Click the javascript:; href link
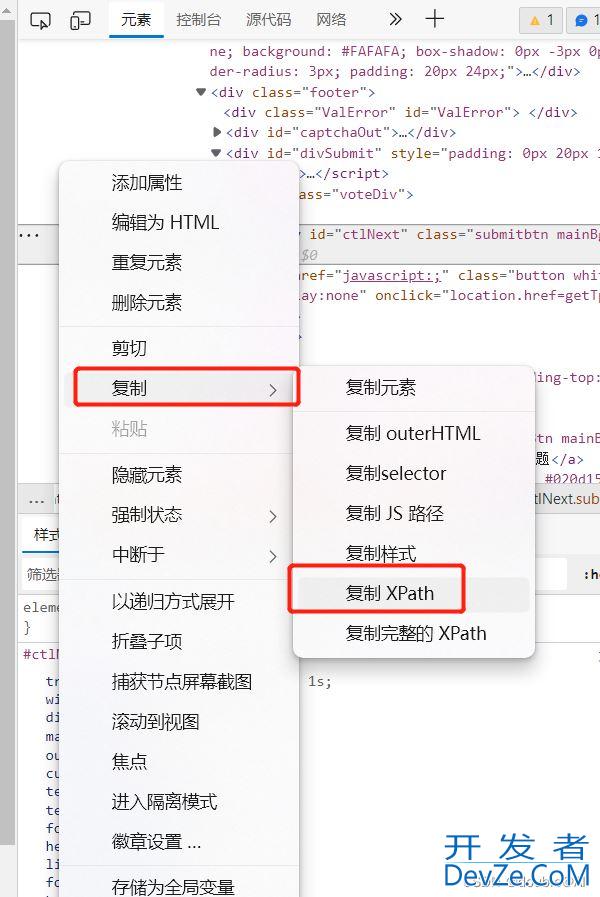The image size is (600, 897). [392, 276]
